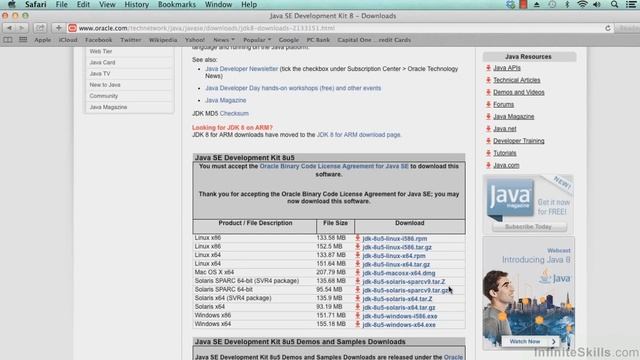
Task: Open Oracle Binary Code License Agreement link
Action: coord(334,166)
